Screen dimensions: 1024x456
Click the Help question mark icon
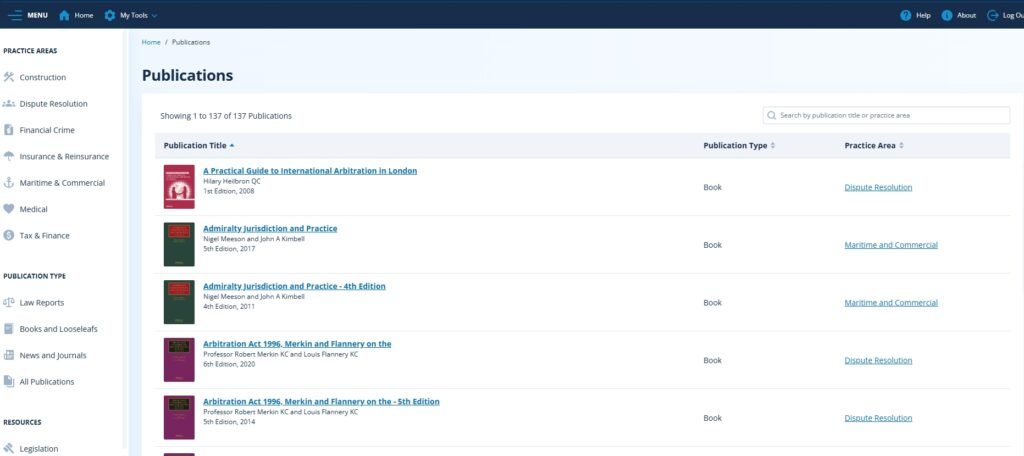(905, 15)
